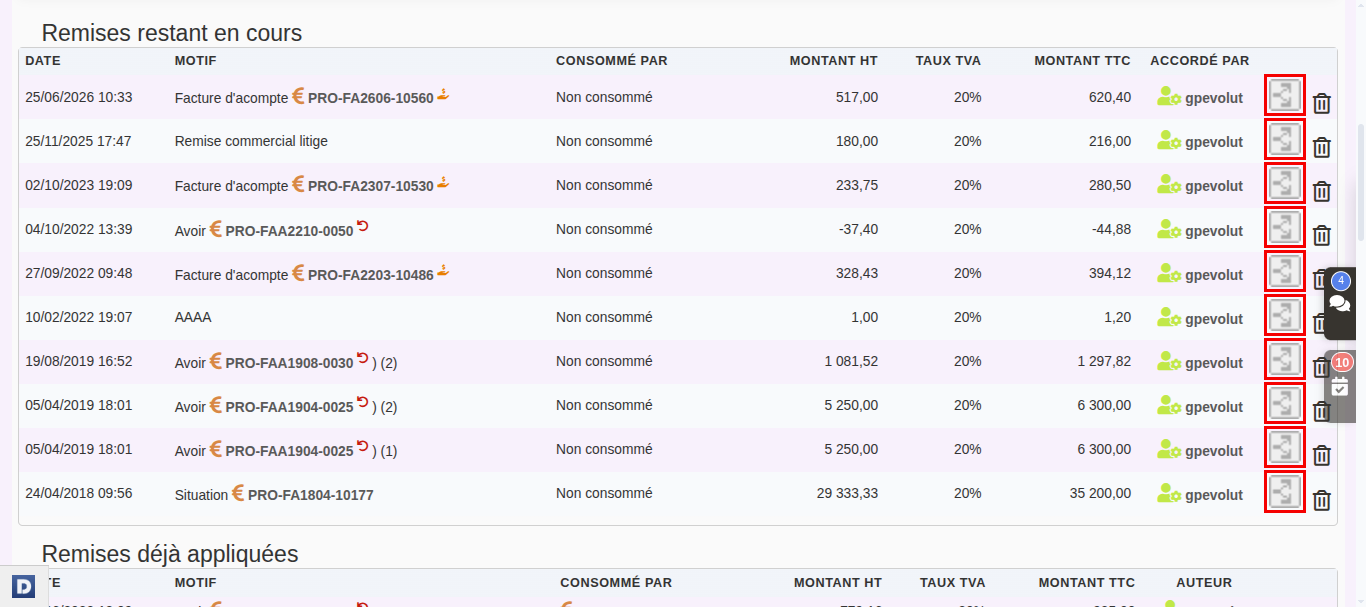Open agenda tasks panel with 10 badge
The height and width of the screenshot is (607, 1366).
tap(1340, 384)
